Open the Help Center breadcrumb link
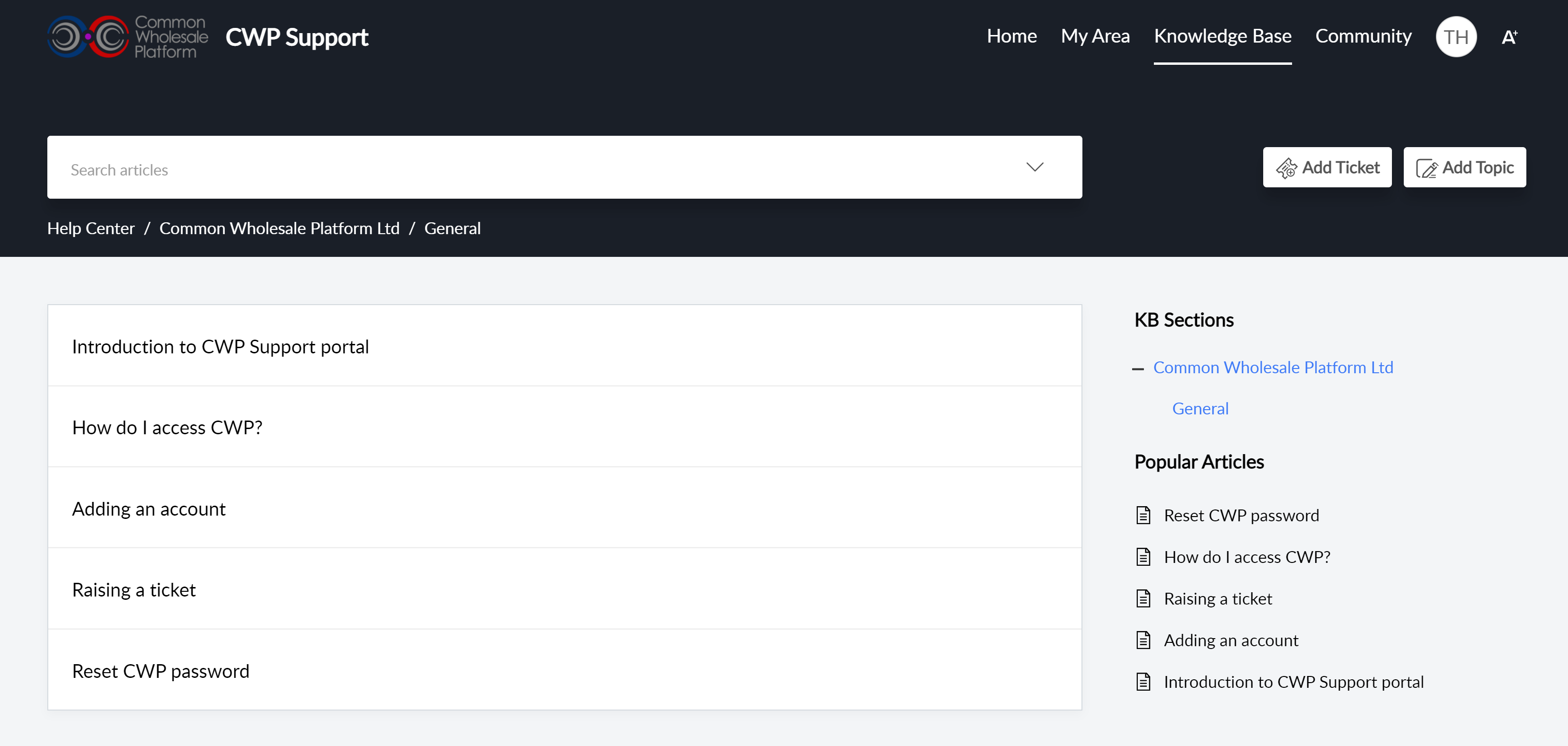 (91, 228)
